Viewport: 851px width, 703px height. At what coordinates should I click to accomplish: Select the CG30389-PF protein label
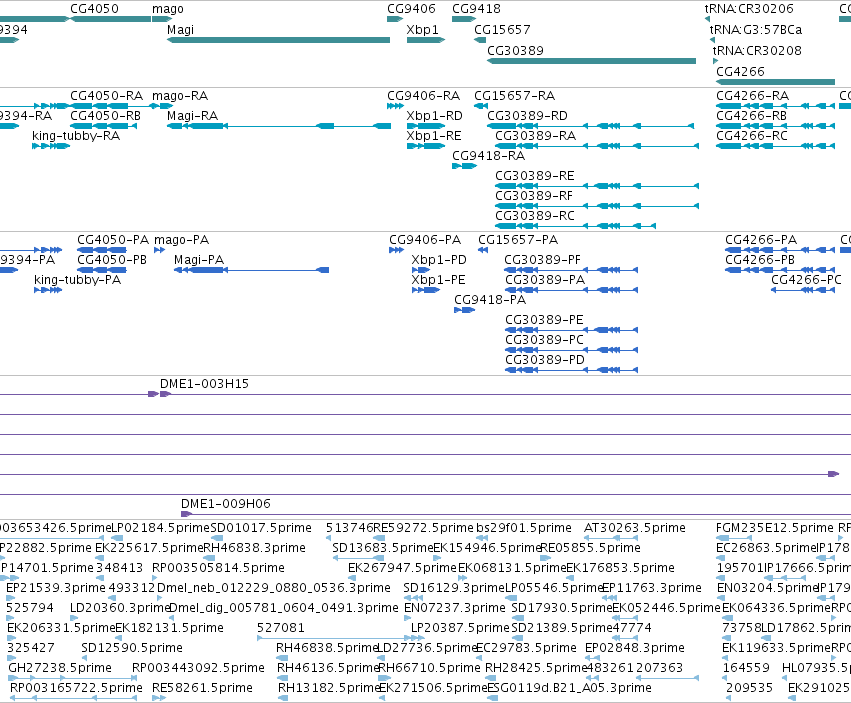click(543, 260)
